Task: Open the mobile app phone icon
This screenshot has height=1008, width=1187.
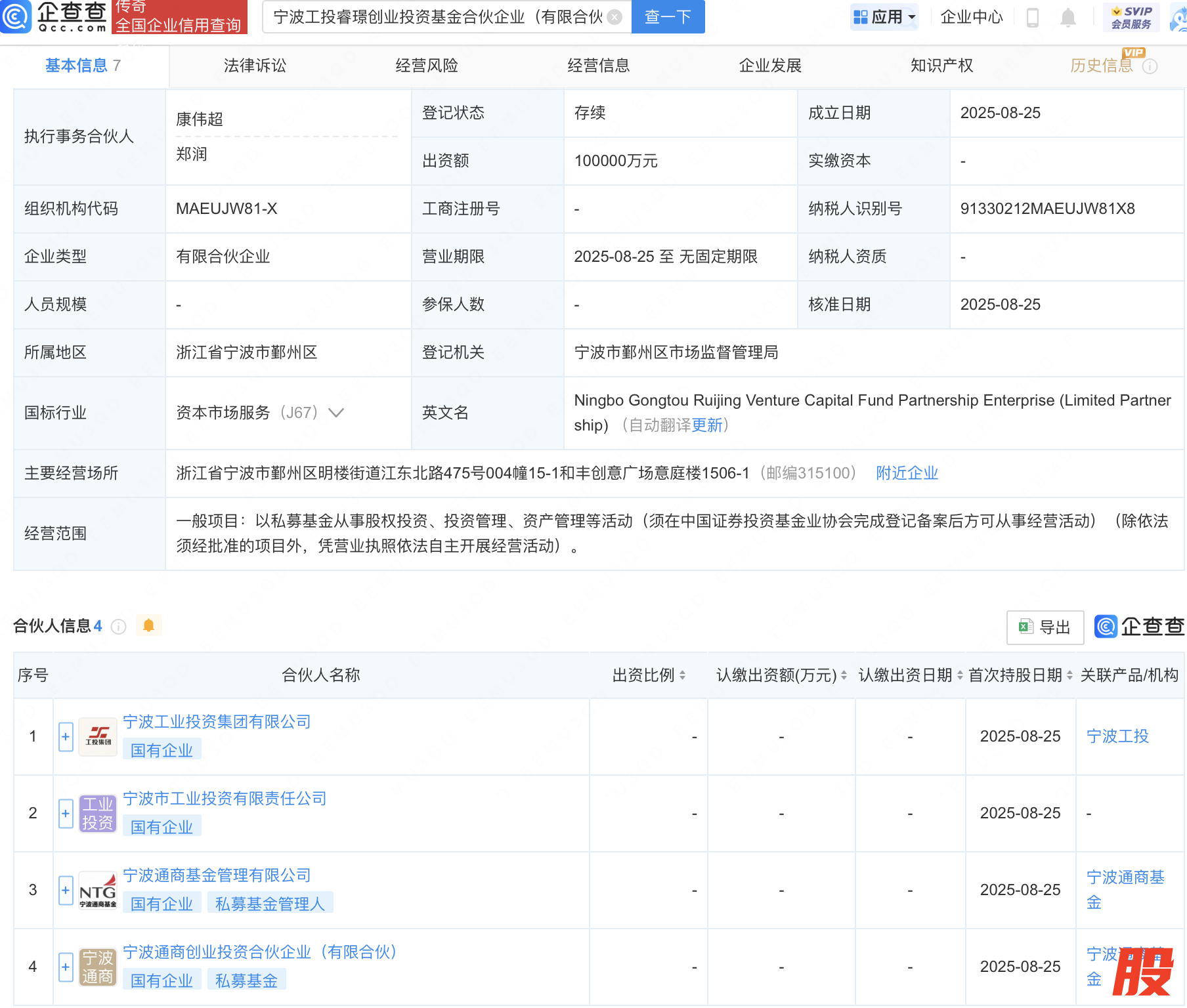Action: pyautogui.click(x=1032, y=18)
